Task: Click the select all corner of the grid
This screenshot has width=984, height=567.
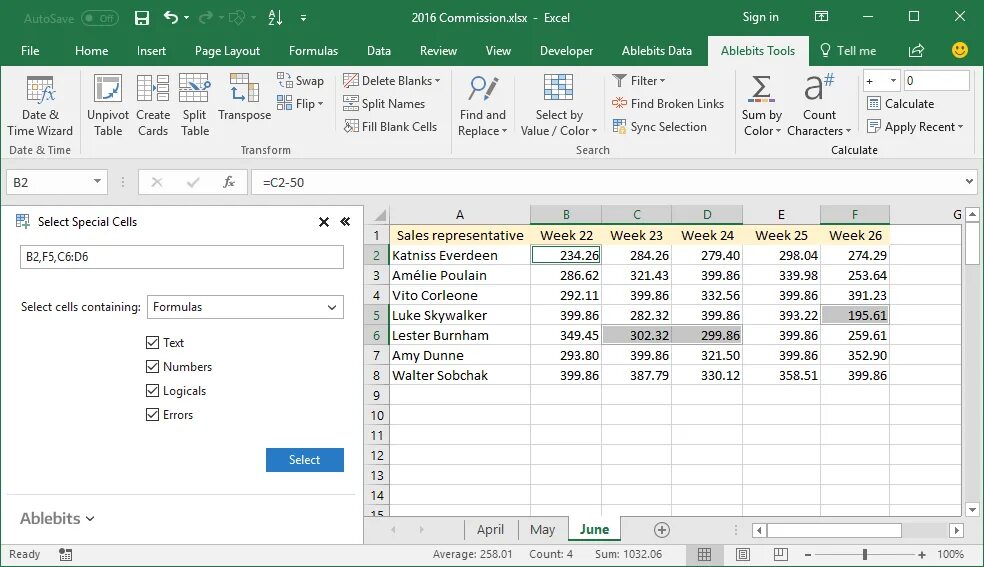Action: tap(379, 215)
